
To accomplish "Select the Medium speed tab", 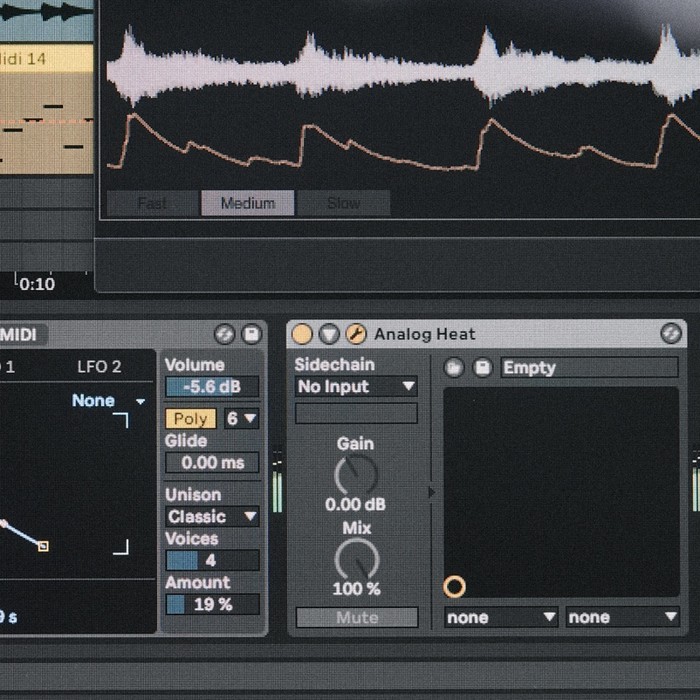I will pos(248,203).
